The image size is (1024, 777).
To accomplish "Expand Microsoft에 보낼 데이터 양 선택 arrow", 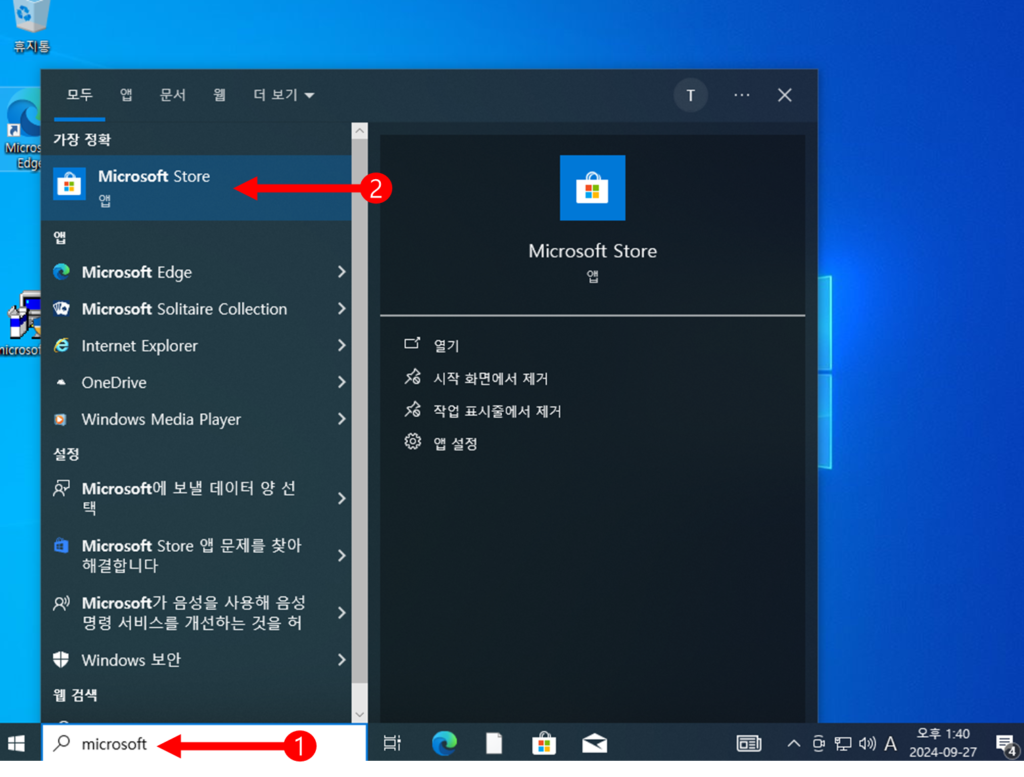I will click(x=342, y=499).
